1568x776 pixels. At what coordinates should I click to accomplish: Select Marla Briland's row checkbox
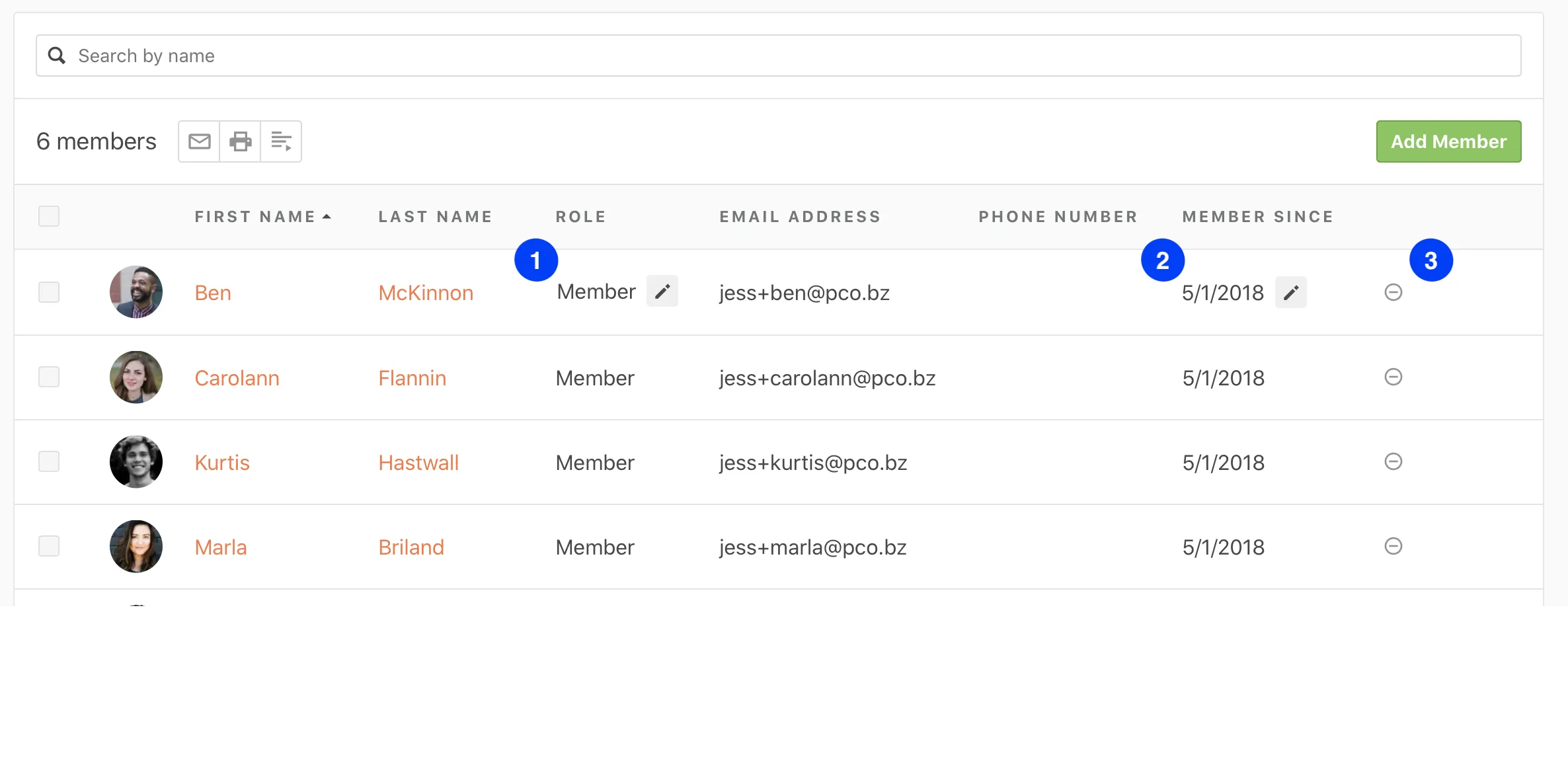click(x=49, y=546)
